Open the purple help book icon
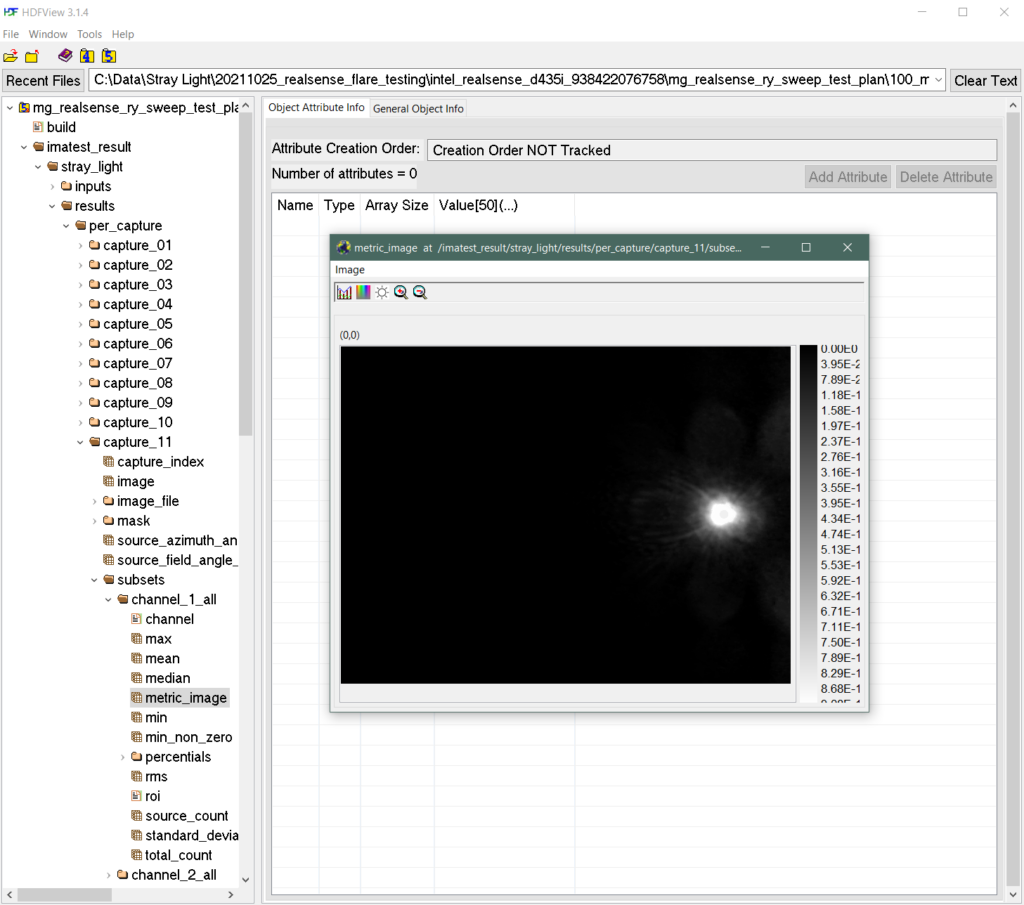 [x=65, y=56]
